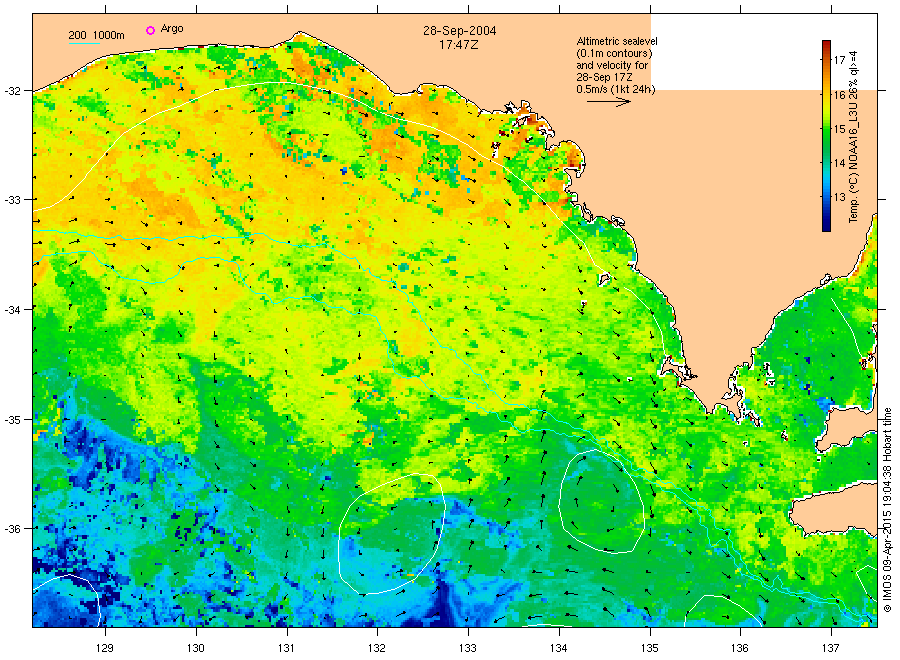Click the 17:47Z time text

(459, 44)
